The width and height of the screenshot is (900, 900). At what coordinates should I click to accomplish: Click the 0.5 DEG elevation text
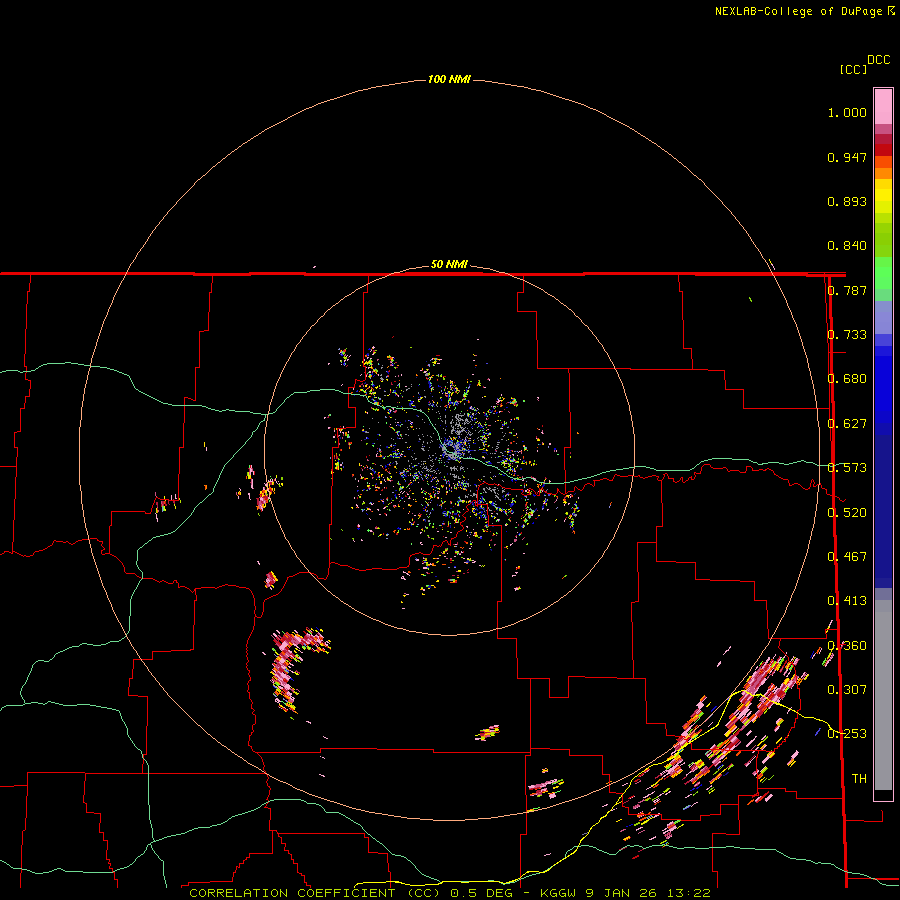point(484,893)
